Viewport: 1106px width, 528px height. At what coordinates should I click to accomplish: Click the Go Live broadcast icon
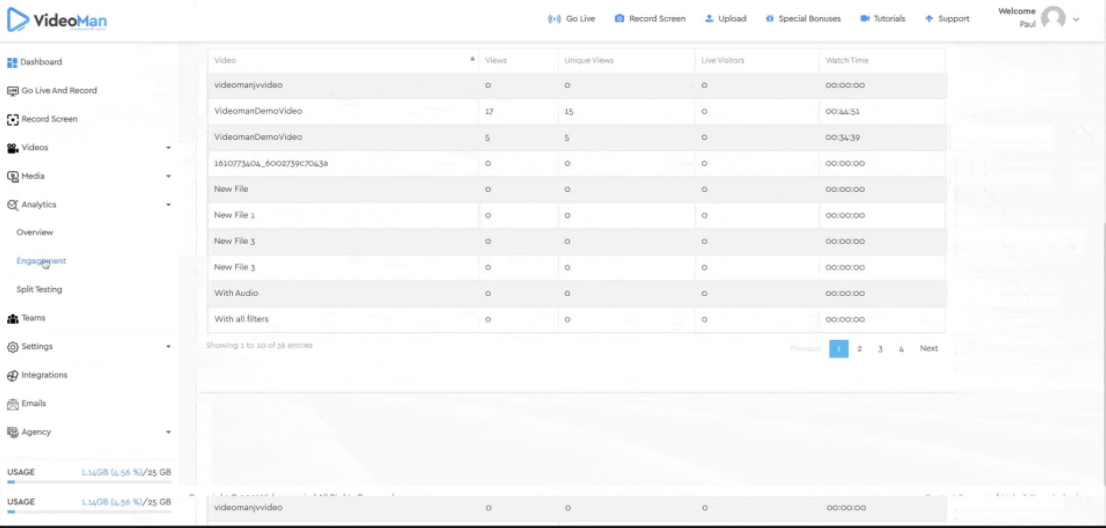[x=554, y=19]
